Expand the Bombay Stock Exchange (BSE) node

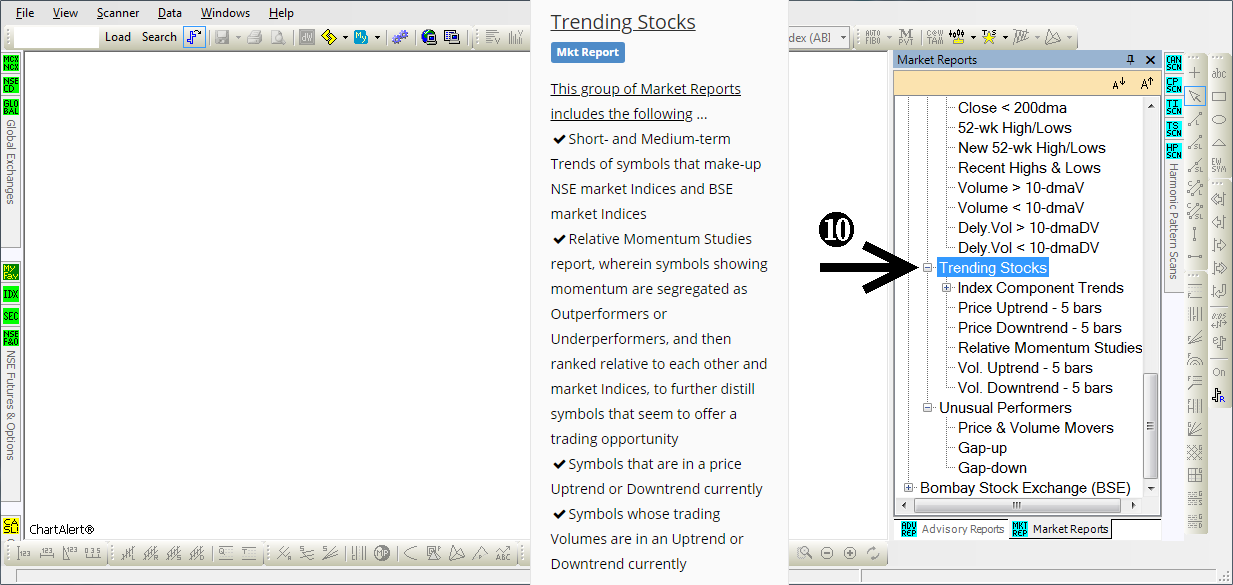[x=909, y=488]
